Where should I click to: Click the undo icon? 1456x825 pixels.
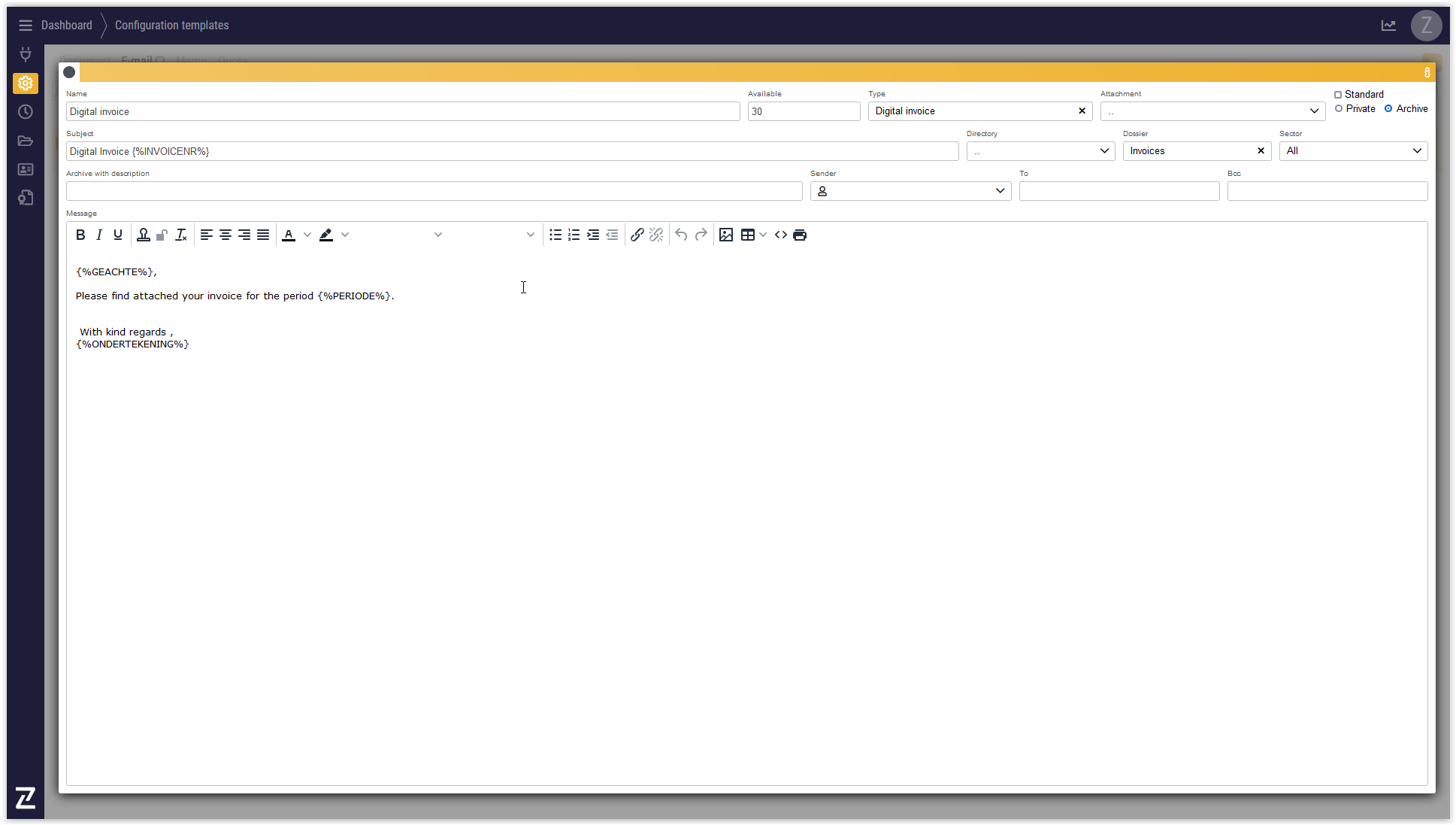681,235
